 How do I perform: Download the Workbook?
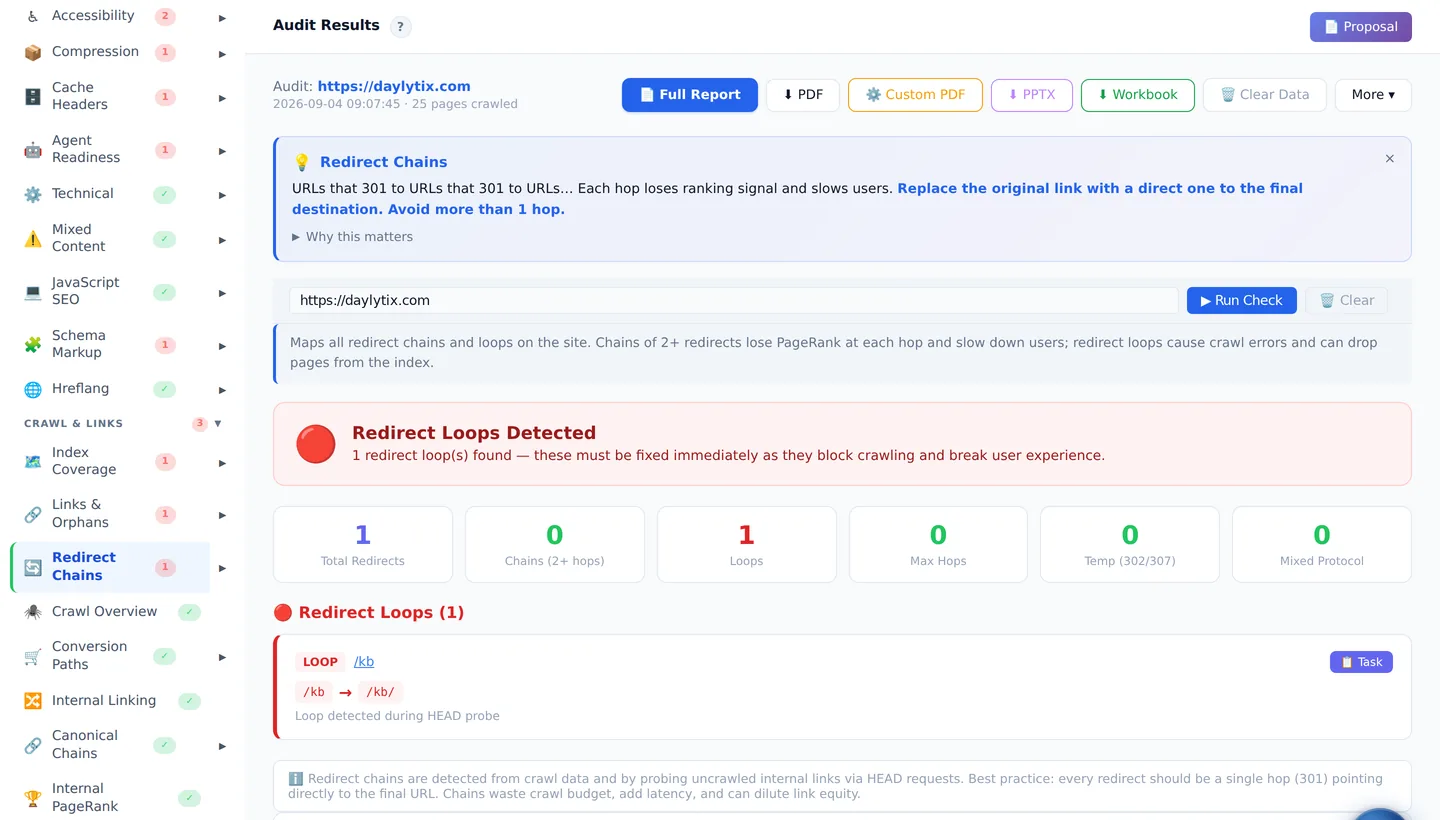(1138, 95)
